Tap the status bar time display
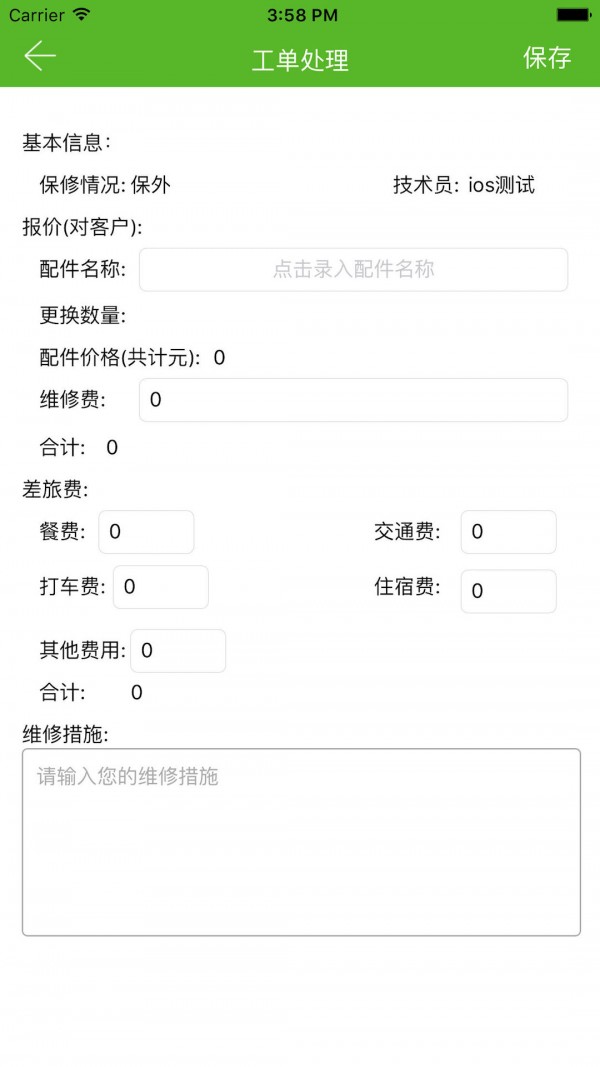 303,15
